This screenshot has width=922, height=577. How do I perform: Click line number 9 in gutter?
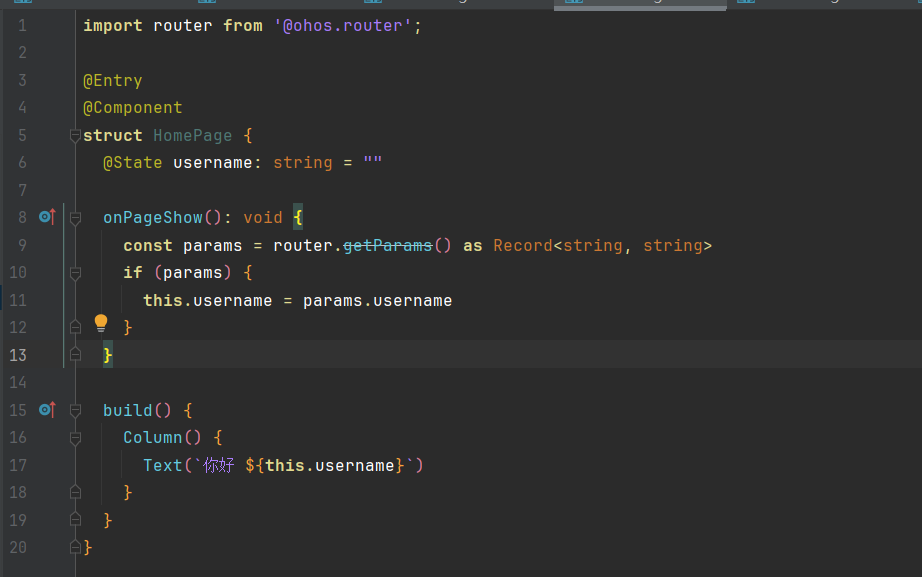[22, 245]
